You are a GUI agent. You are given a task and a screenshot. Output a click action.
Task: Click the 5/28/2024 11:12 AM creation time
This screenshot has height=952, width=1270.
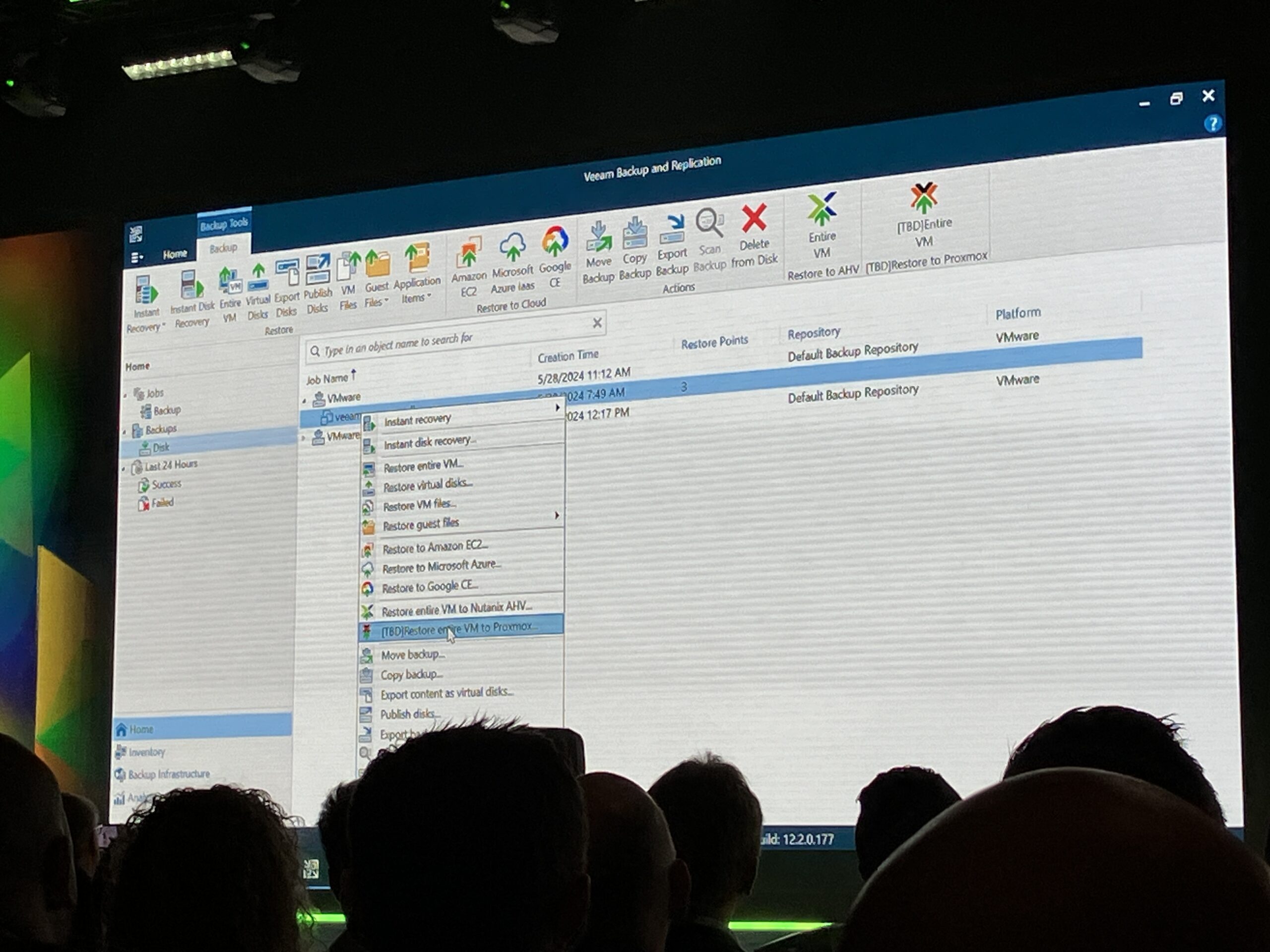[x=584, y=376]
